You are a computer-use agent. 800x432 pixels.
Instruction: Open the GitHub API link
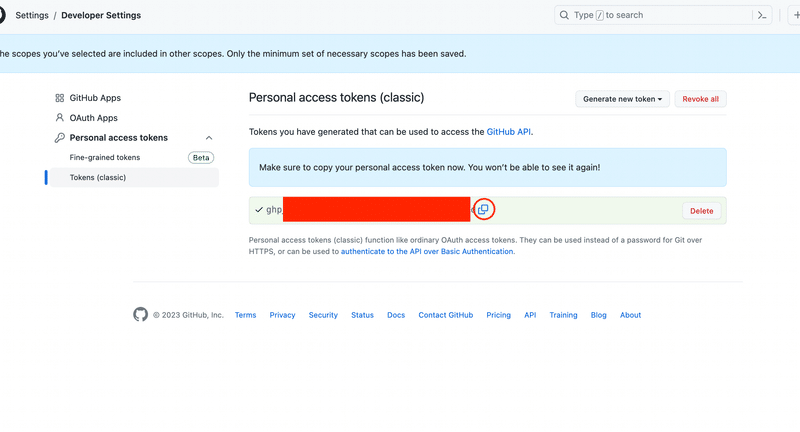point(509,132)
